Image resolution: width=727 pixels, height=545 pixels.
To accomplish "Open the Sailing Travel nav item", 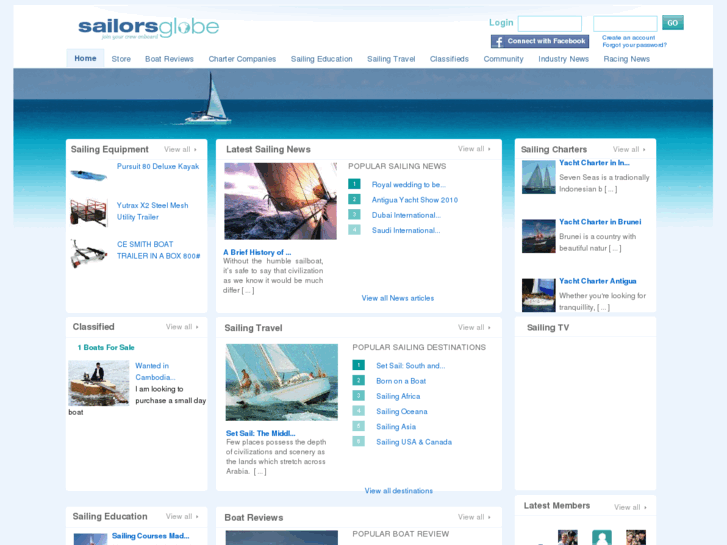I will [391, 59].
